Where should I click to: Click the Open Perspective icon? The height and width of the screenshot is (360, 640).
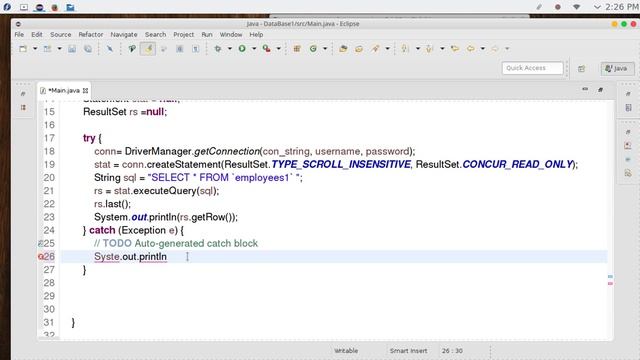[x=582, y=69]
